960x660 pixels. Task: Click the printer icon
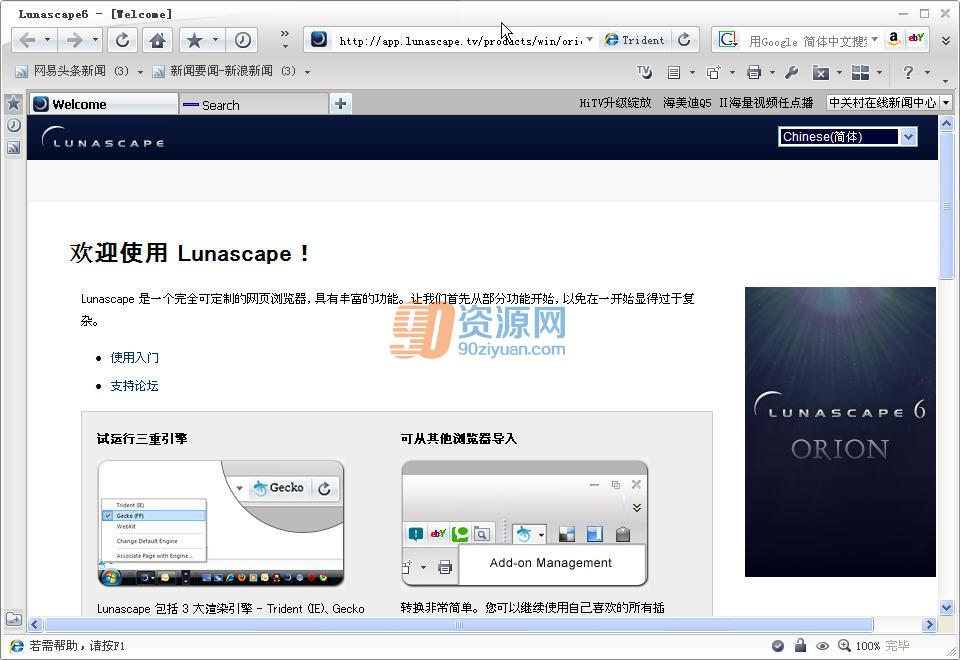pos(754,72)
